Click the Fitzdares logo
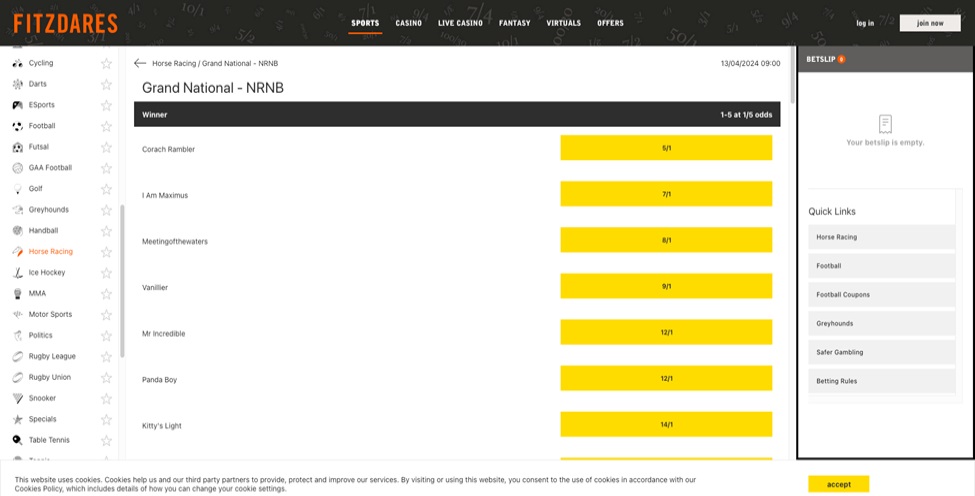 pos(65,23)
